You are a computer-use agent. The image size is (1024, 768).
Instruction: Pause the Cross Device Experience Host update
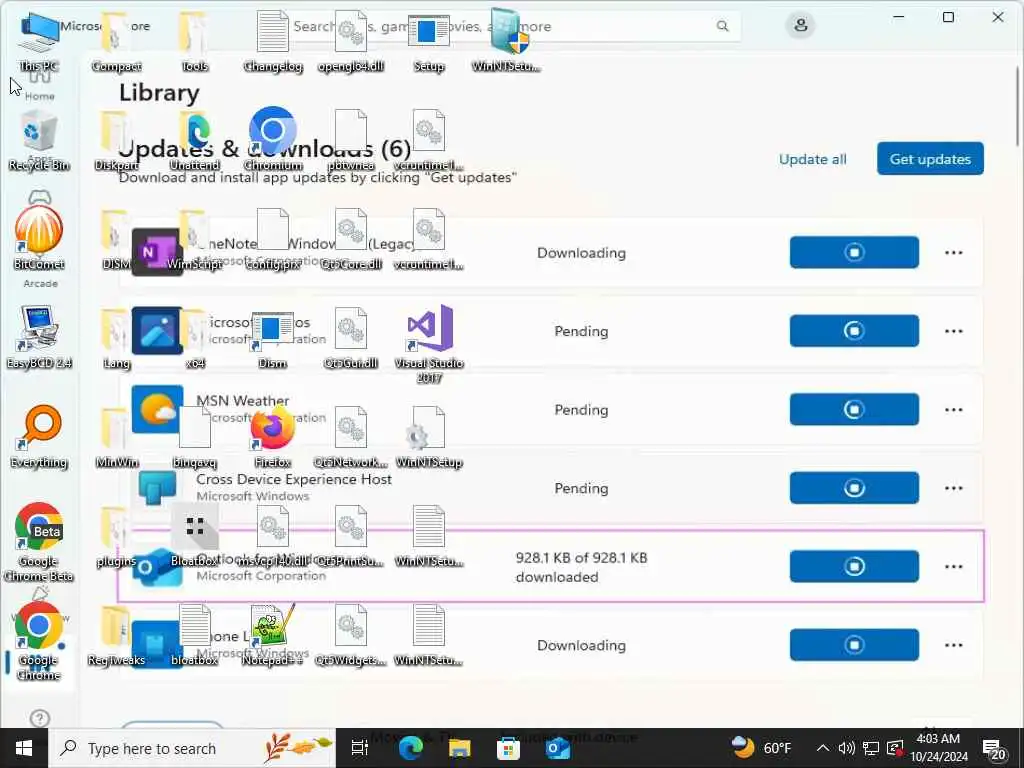(854, 488)
